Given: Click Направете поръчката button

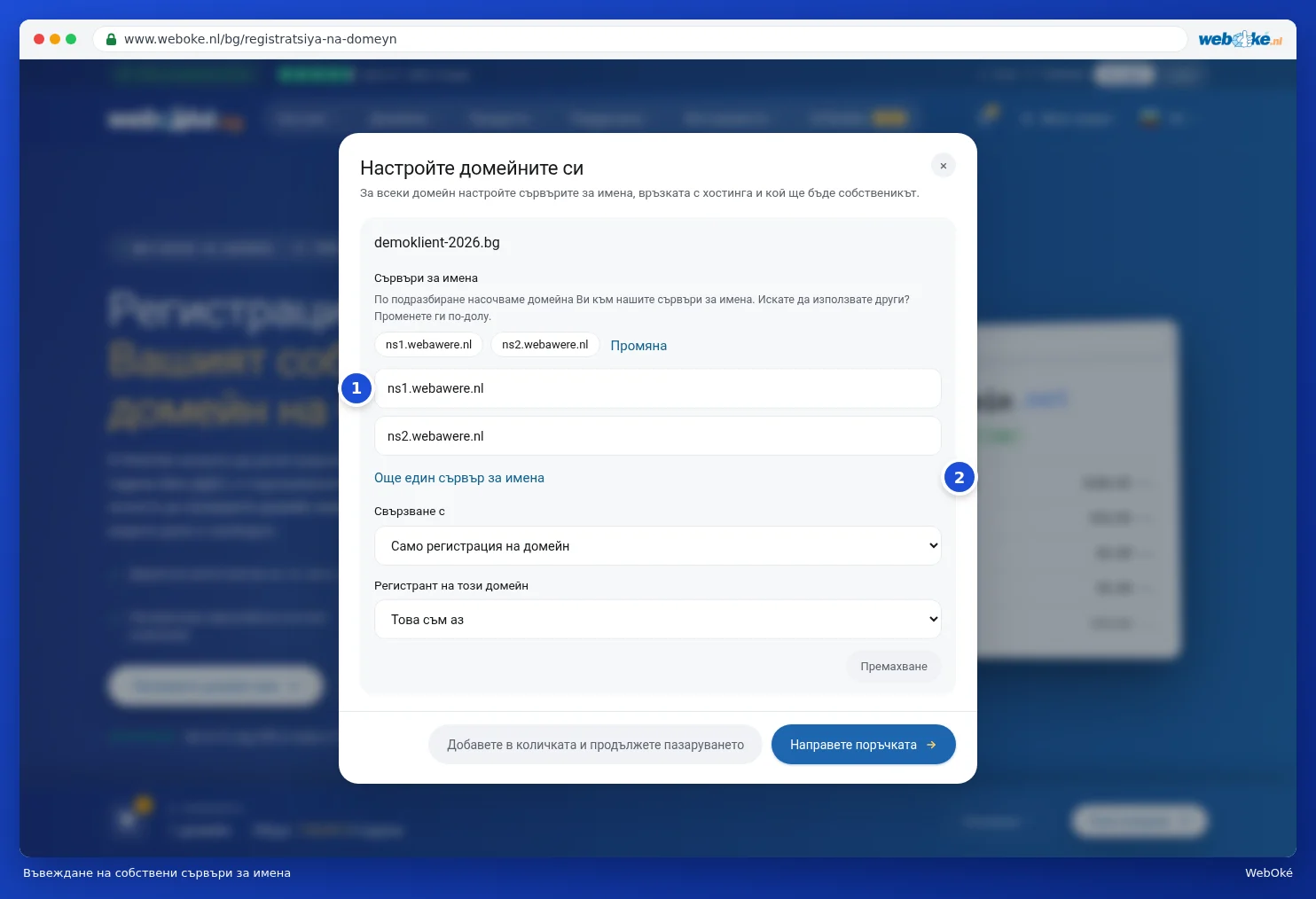Looking at the screenshot, I should [x=863, y=745].
